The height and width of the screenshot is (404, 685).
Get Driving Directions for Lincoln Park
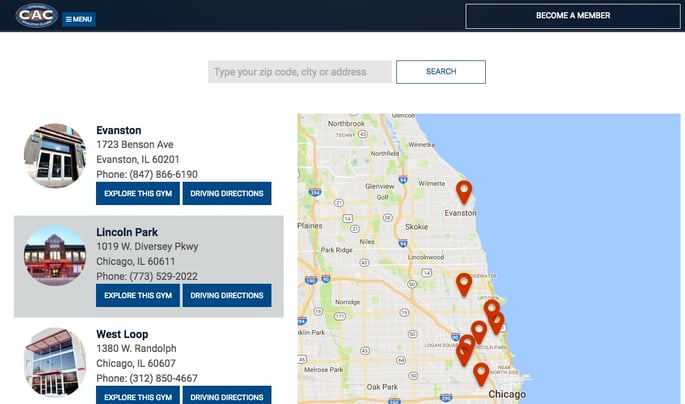pos(227,296)
